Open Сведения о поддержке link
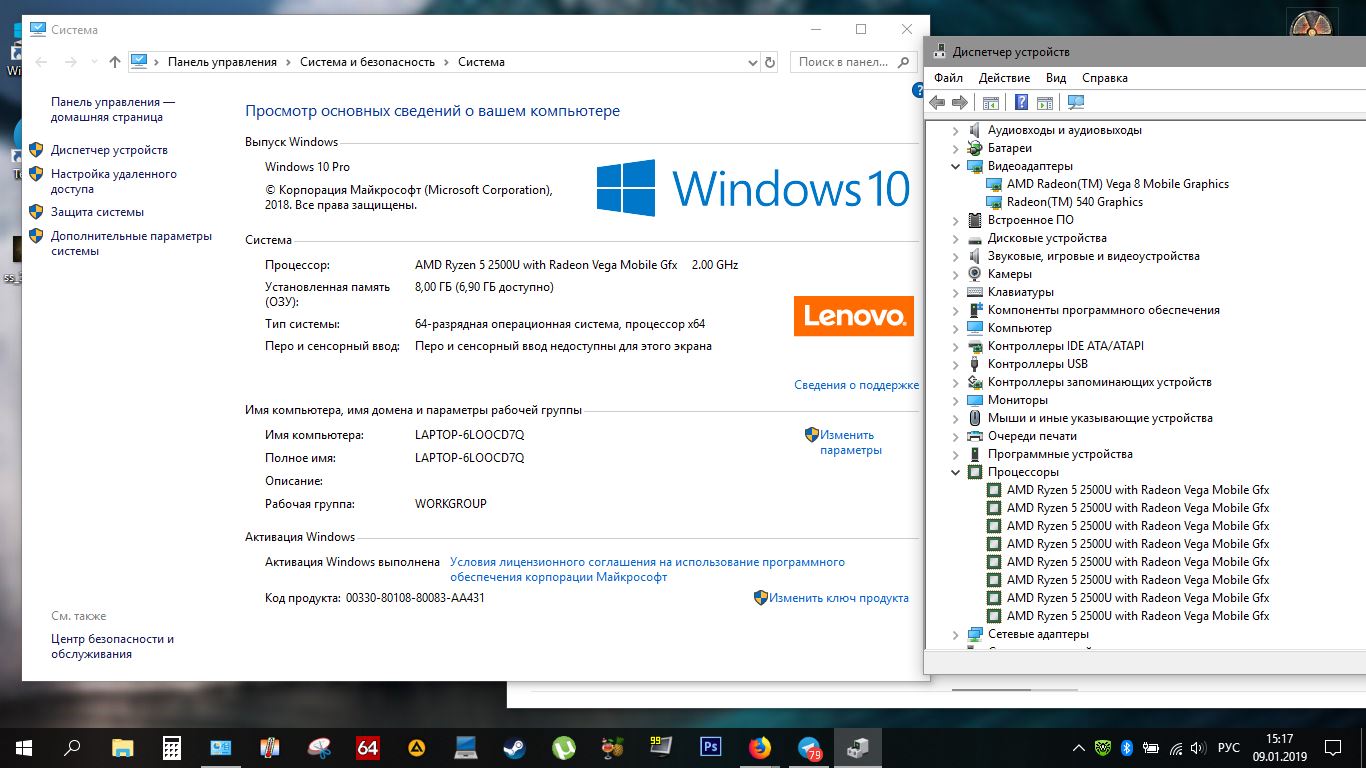This screenshot has height=768, width=1366. click(856, 385)
